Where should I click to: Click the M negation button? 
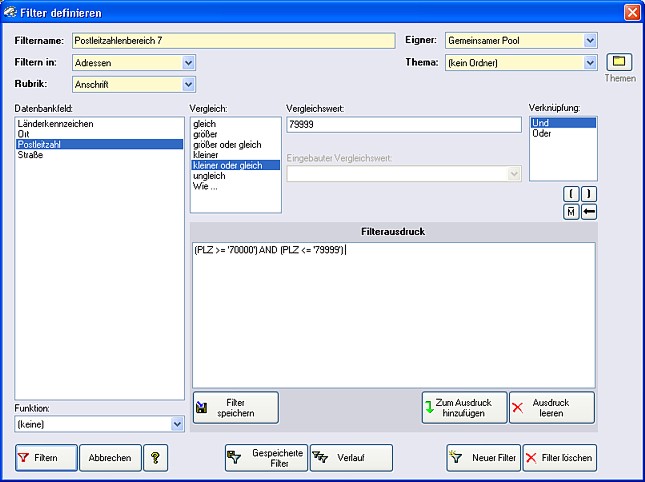pyautogui.click(x=571, y=211)
